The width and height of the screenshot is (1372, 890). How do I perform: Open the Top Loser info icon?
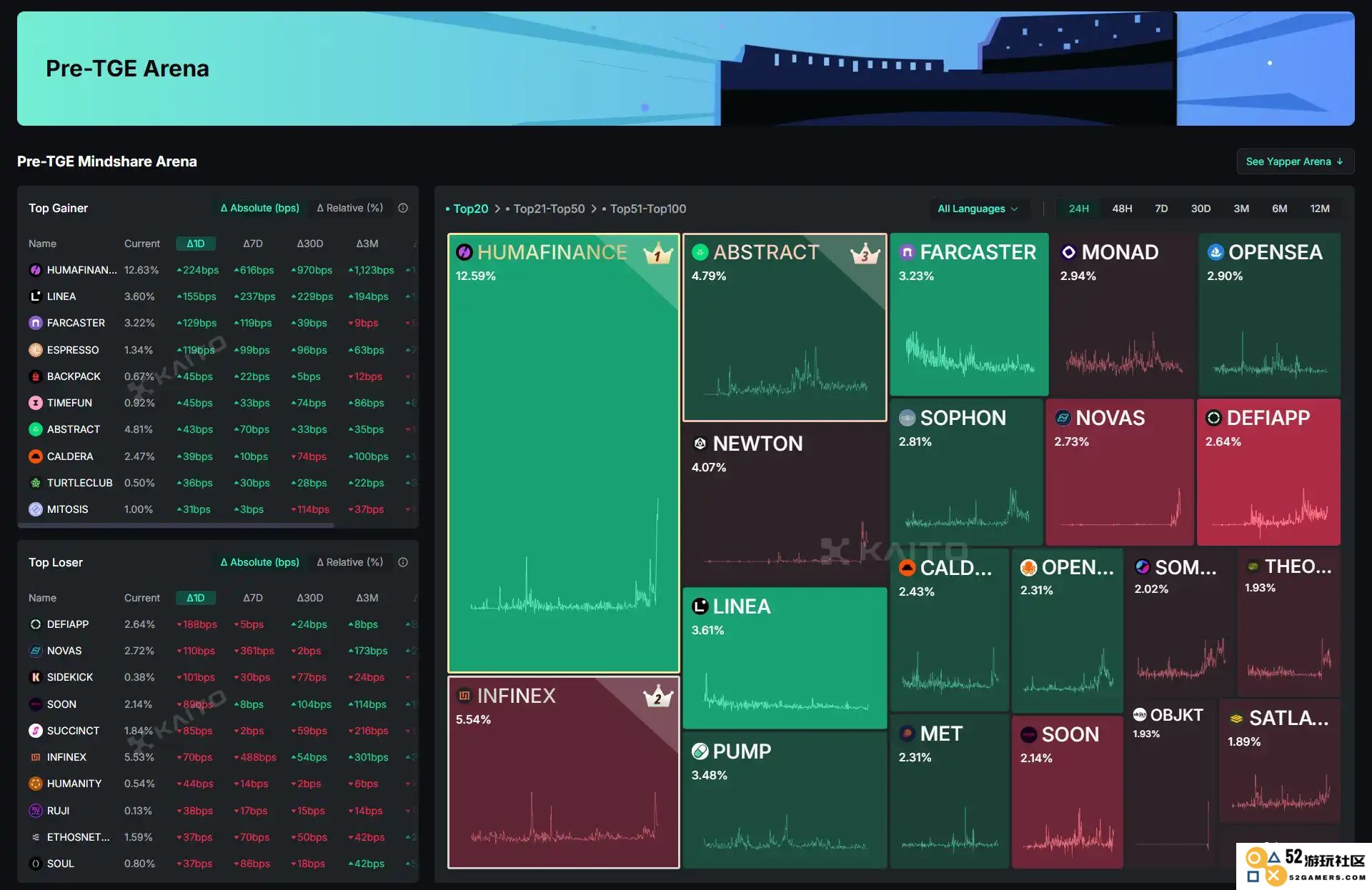pos(403,562)
